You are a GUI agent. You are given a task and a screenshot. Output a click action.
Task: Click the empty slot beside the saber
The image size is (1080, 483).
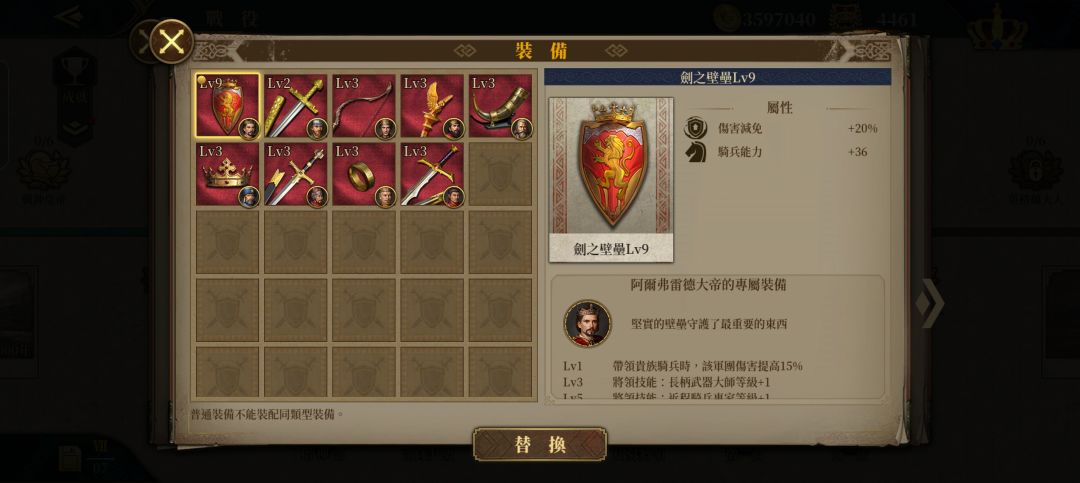pyautogui.click(x=500, y=174)
